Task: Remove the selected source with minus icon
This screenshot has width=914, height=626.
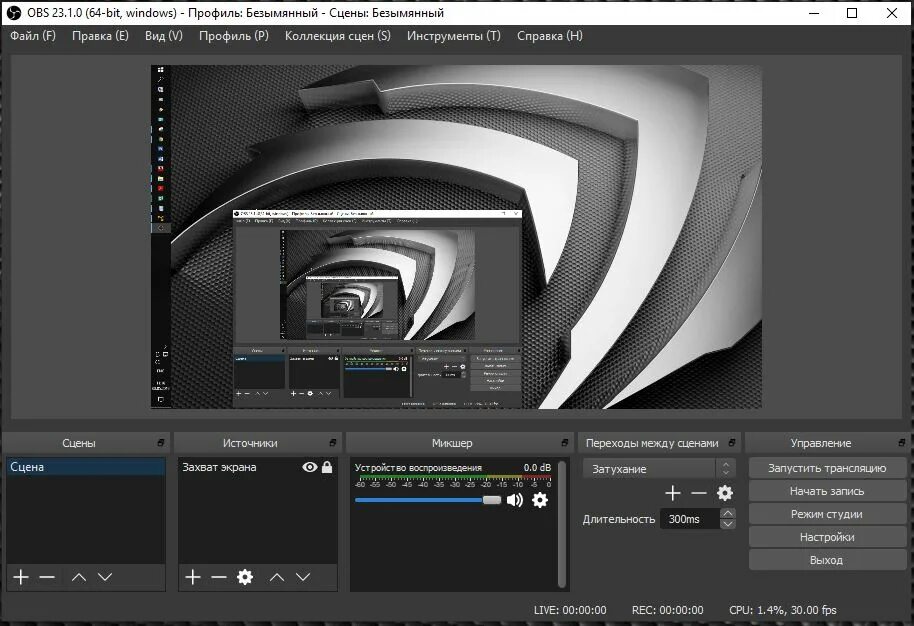Action: (x=219, y=577)
